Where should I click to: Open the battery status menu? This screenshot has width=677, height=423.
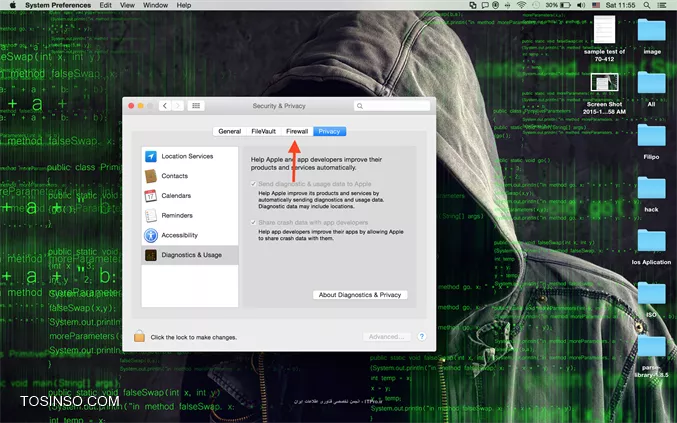coord(558,5)
